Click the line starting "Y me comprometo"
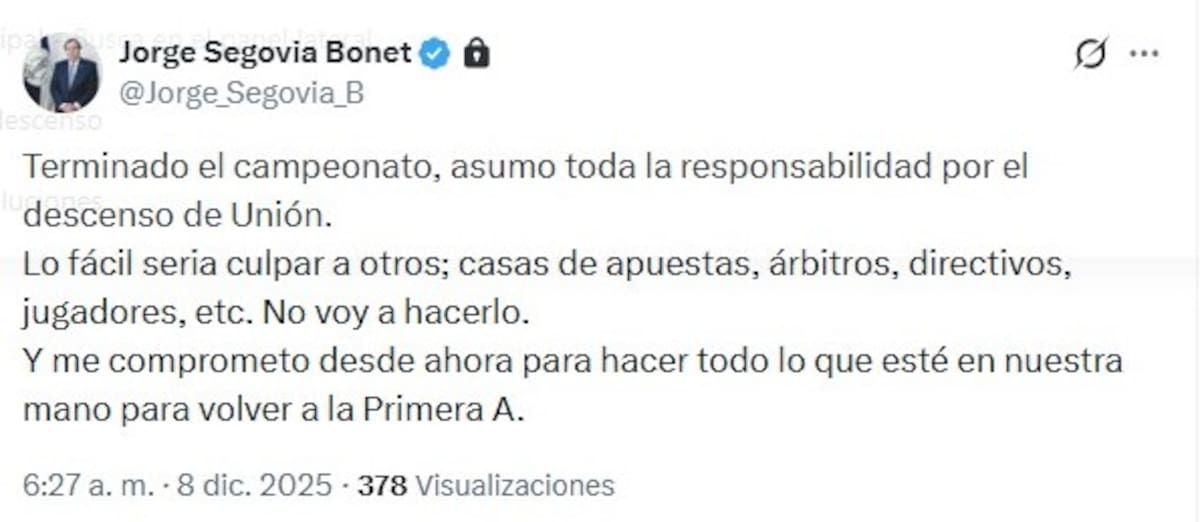The height and width of the screenshot is (522, 1200). 571,361
